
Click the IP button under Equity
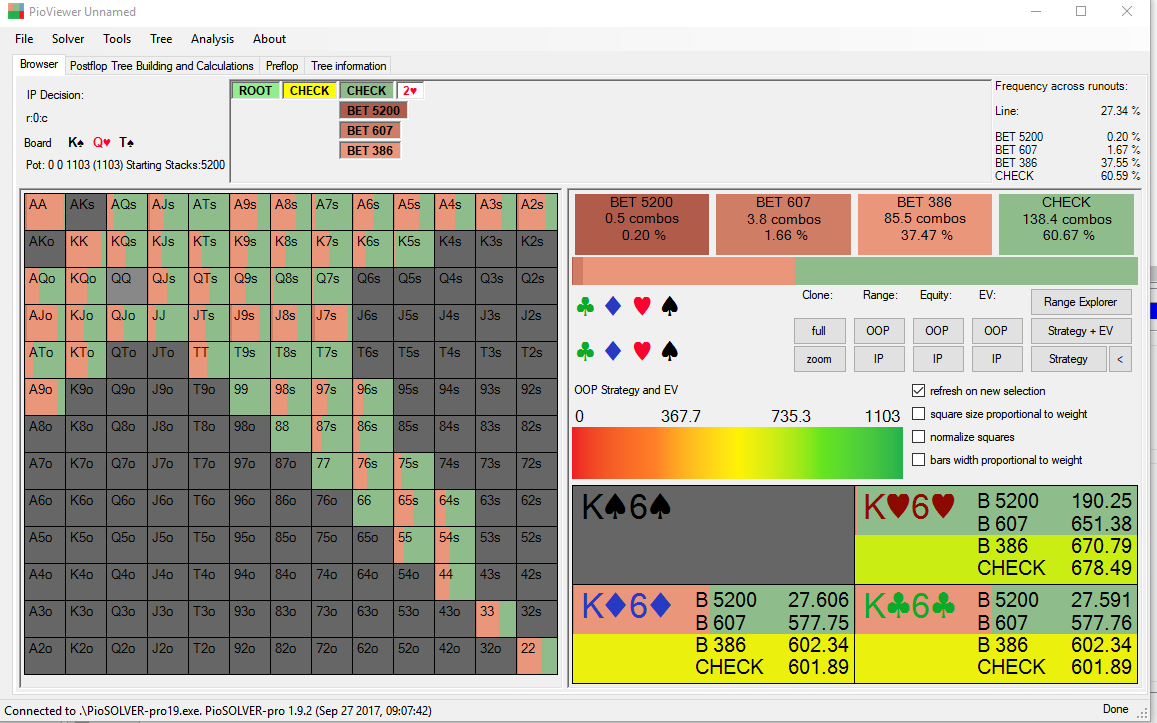937,359
